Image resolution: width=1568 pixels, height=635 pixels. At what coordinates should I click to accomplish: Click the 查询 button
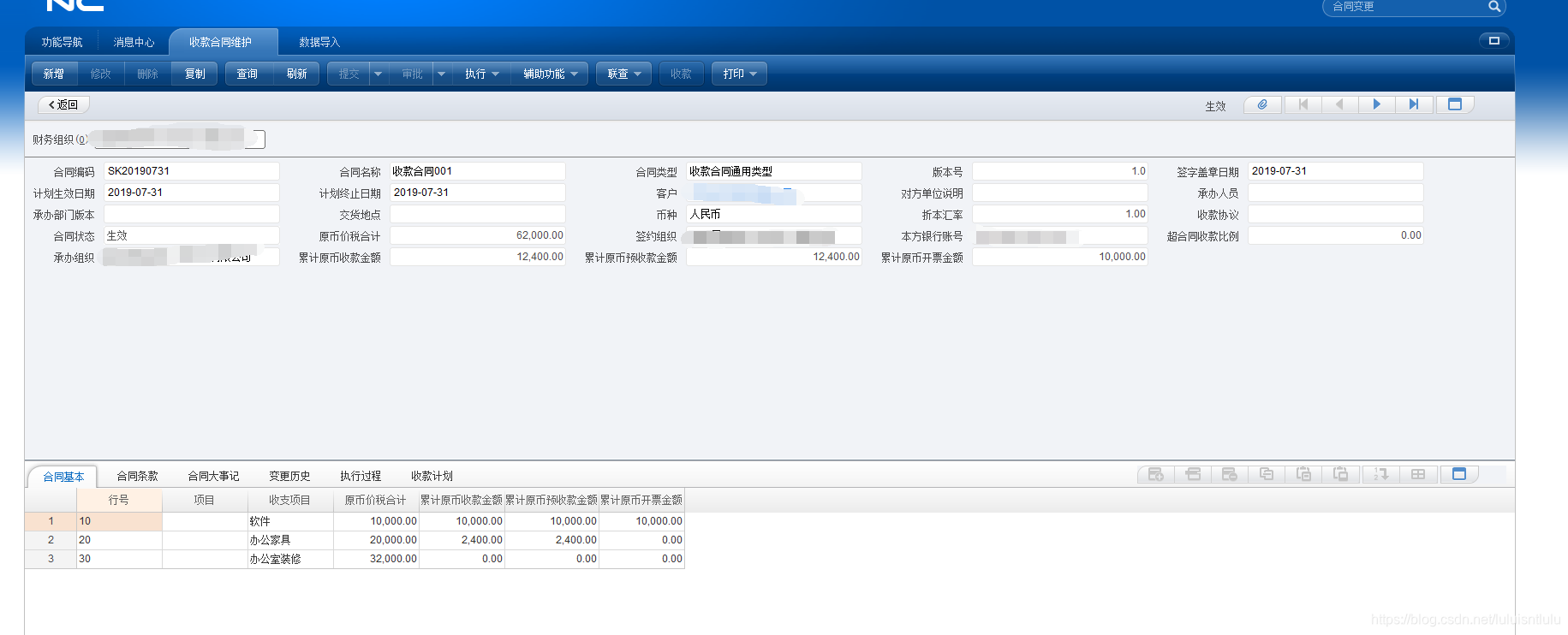(x=247, y=74)
